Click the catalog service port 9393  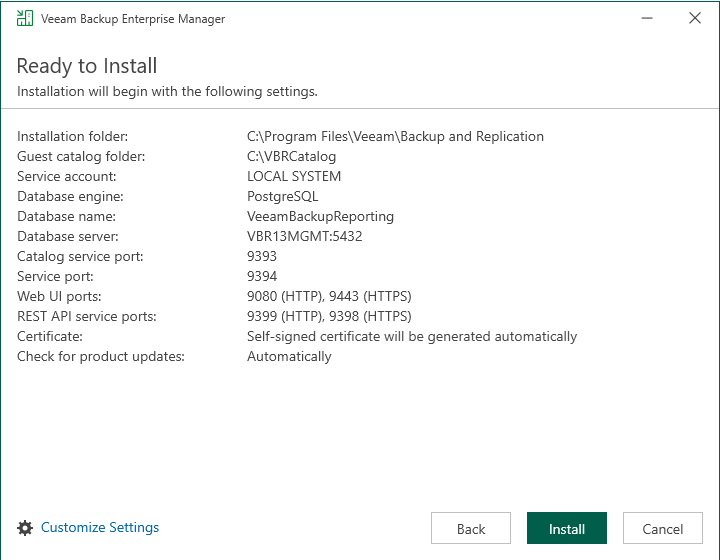[262, 256]
